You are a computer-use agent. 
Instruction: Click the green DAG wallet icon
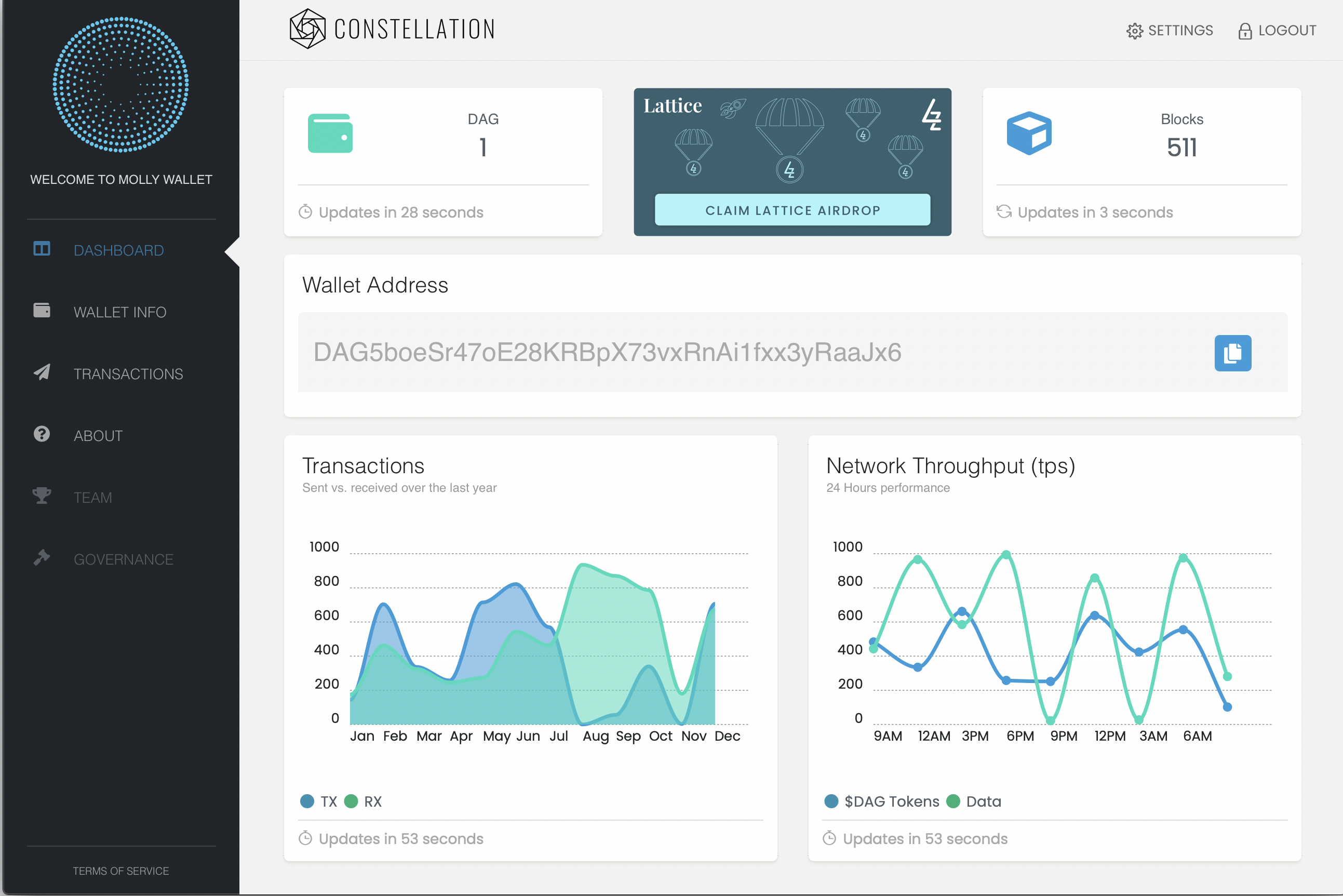pos(330,133)
